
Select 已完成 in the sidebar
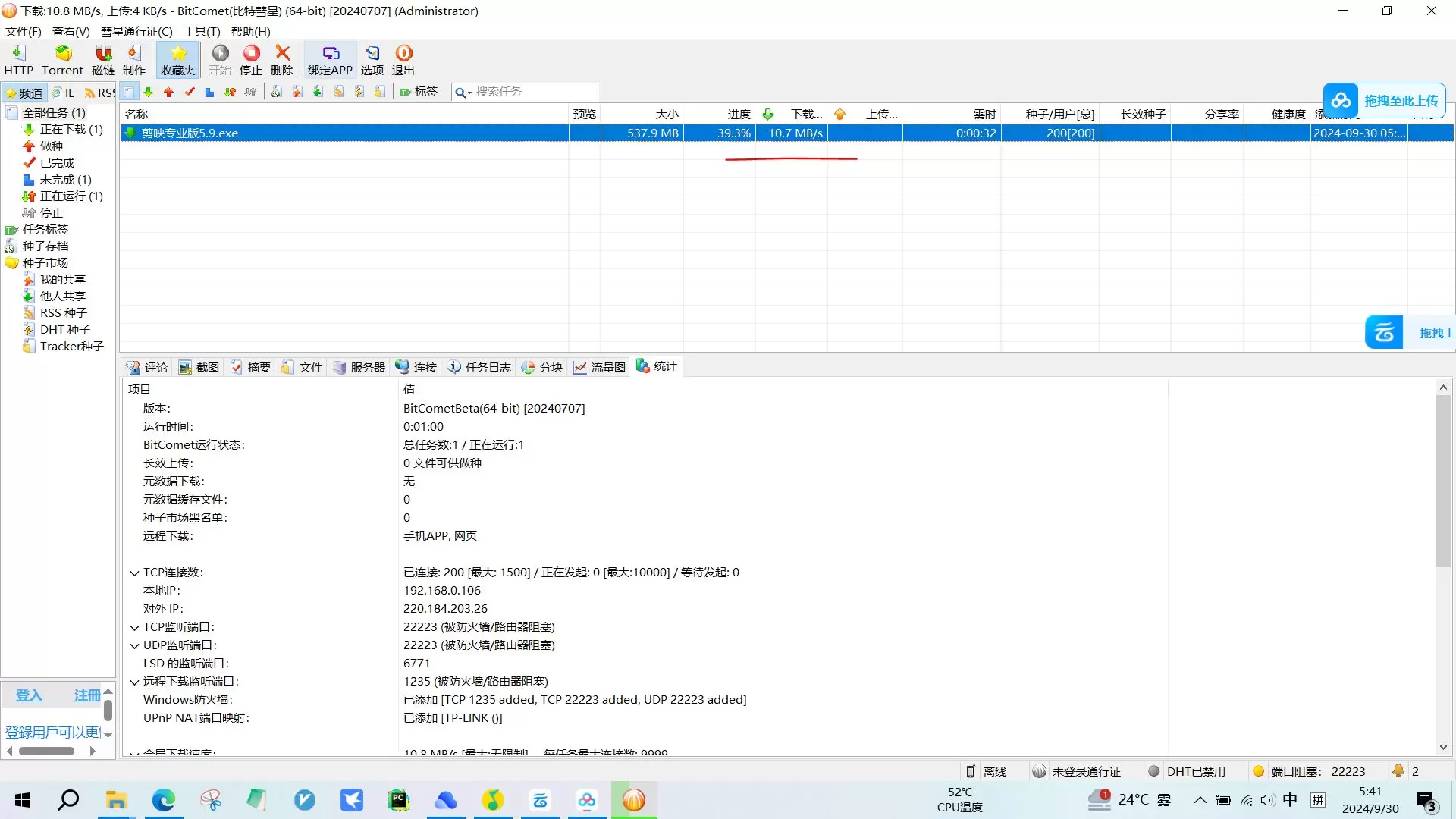pos(58,163)
